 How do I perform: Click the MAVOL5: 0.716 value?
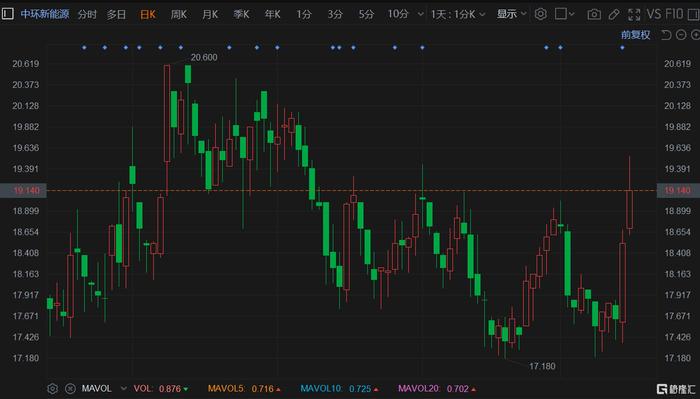pos(244,389)
